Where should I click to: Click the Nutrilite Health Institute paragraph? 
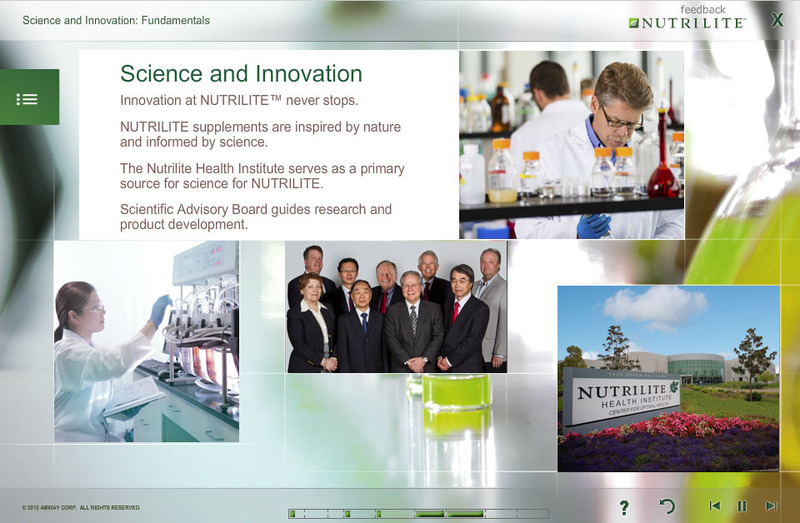[262, 176]
